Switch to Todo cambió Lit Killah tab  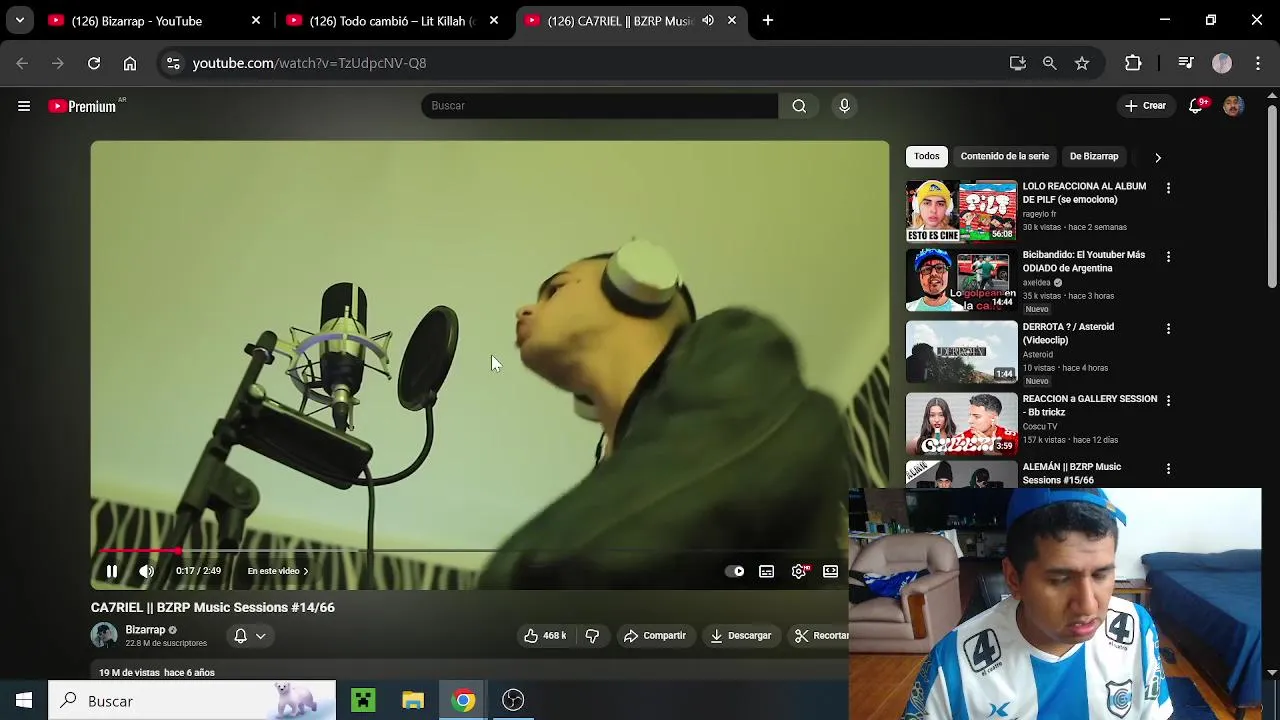coord(392,20)
